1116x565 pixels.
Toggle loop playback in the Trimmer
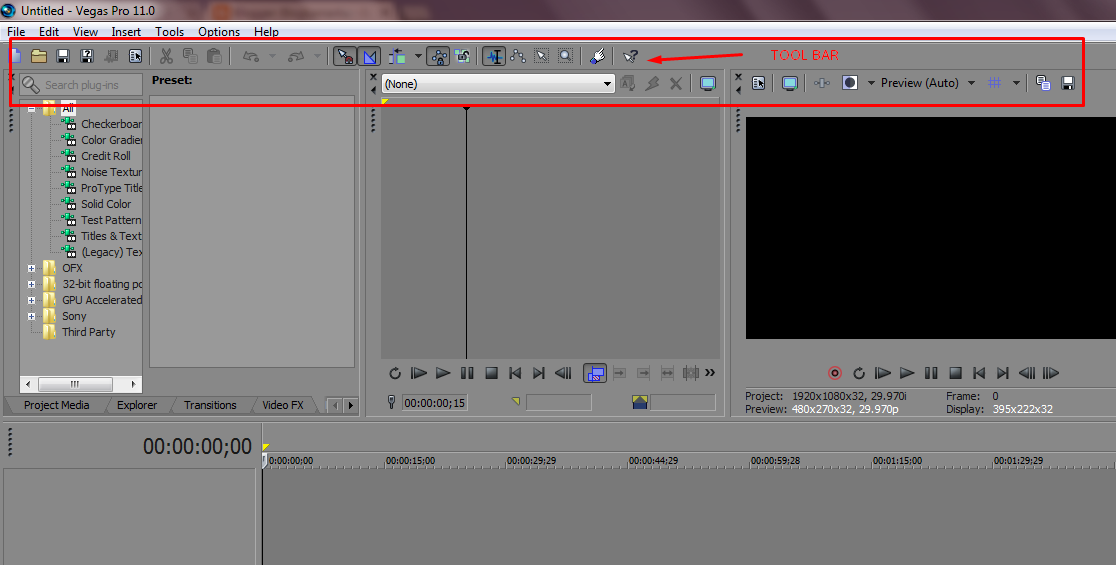coord(395,373)
